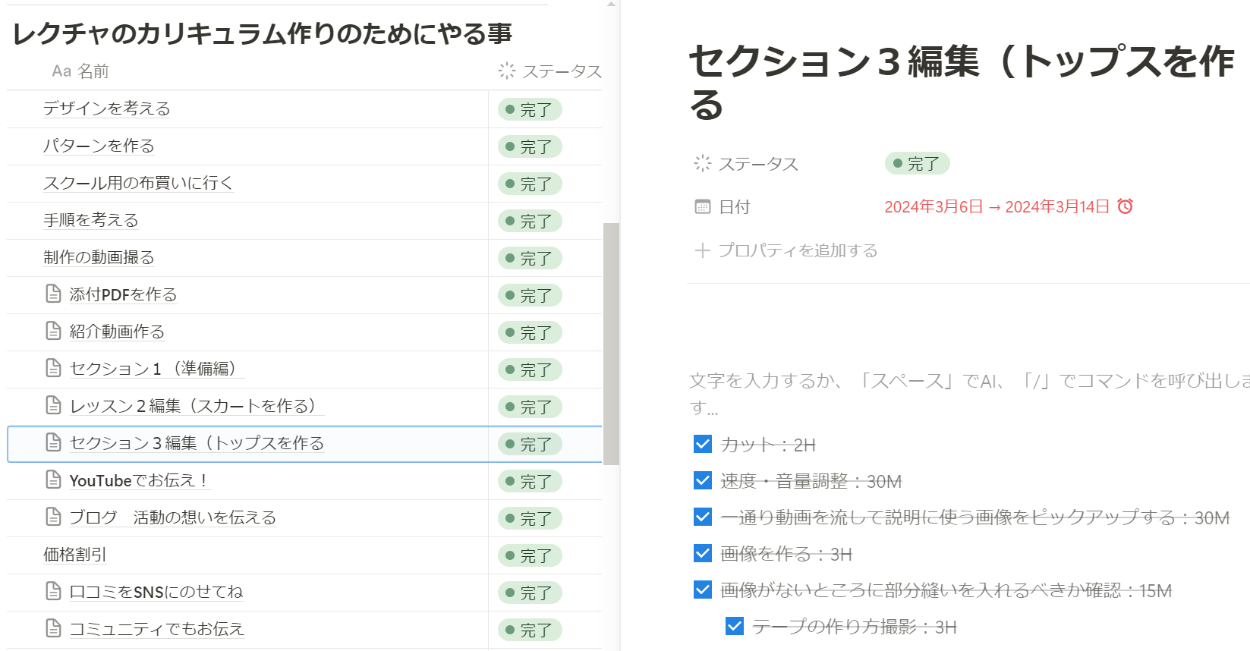1250x651 pixels.
Task: Click page icon beside 添付PDFを作る
Action: pyautogui.click(x=54, y=295)
